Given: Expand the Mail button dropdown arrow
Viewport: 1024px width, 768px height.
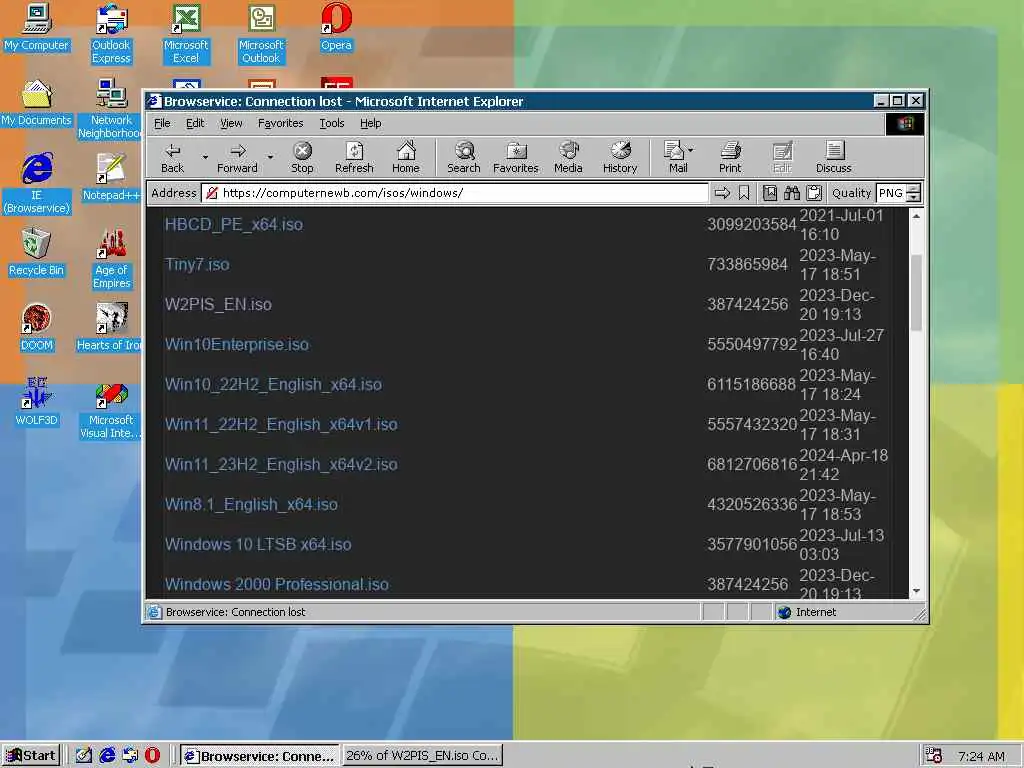Looking at the screenshot, I should click(691, 150).
